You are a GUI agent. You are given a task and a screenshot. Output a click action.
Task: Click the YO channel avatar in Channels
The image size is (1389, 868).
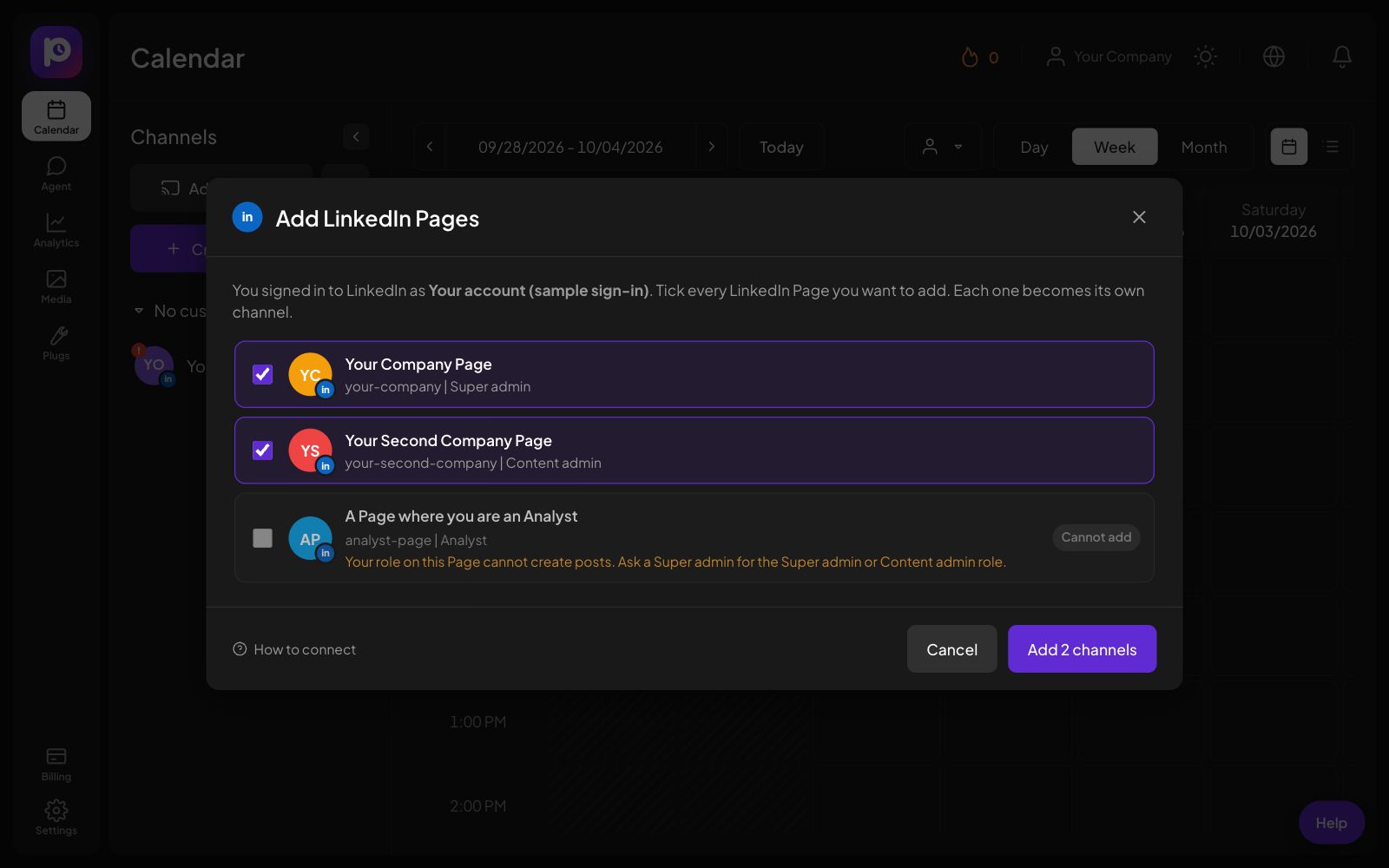click(155, 365)
